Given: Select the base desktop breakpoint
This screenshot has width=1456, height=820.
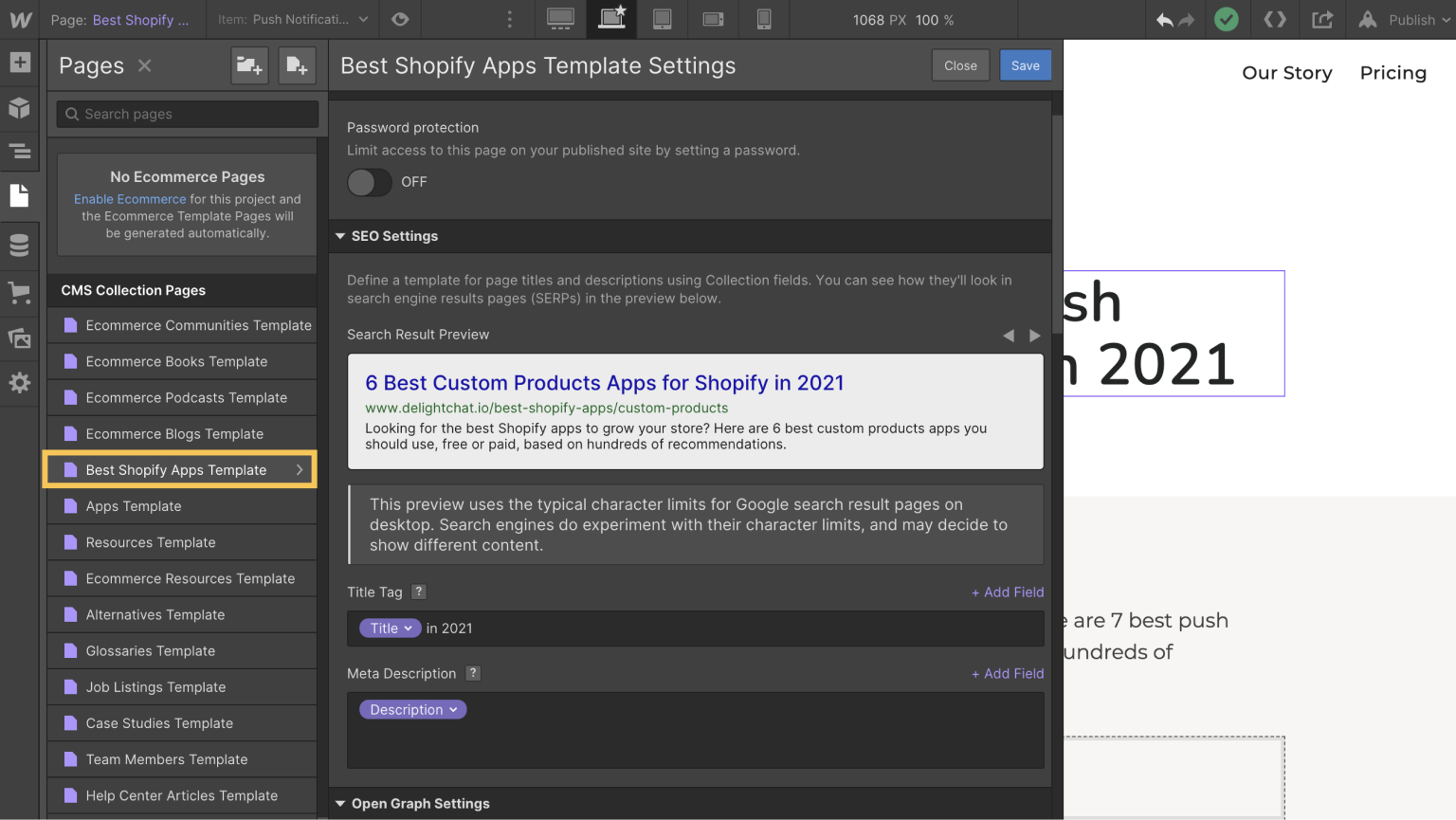Looking at the screenshot, I should pos(611,19).
